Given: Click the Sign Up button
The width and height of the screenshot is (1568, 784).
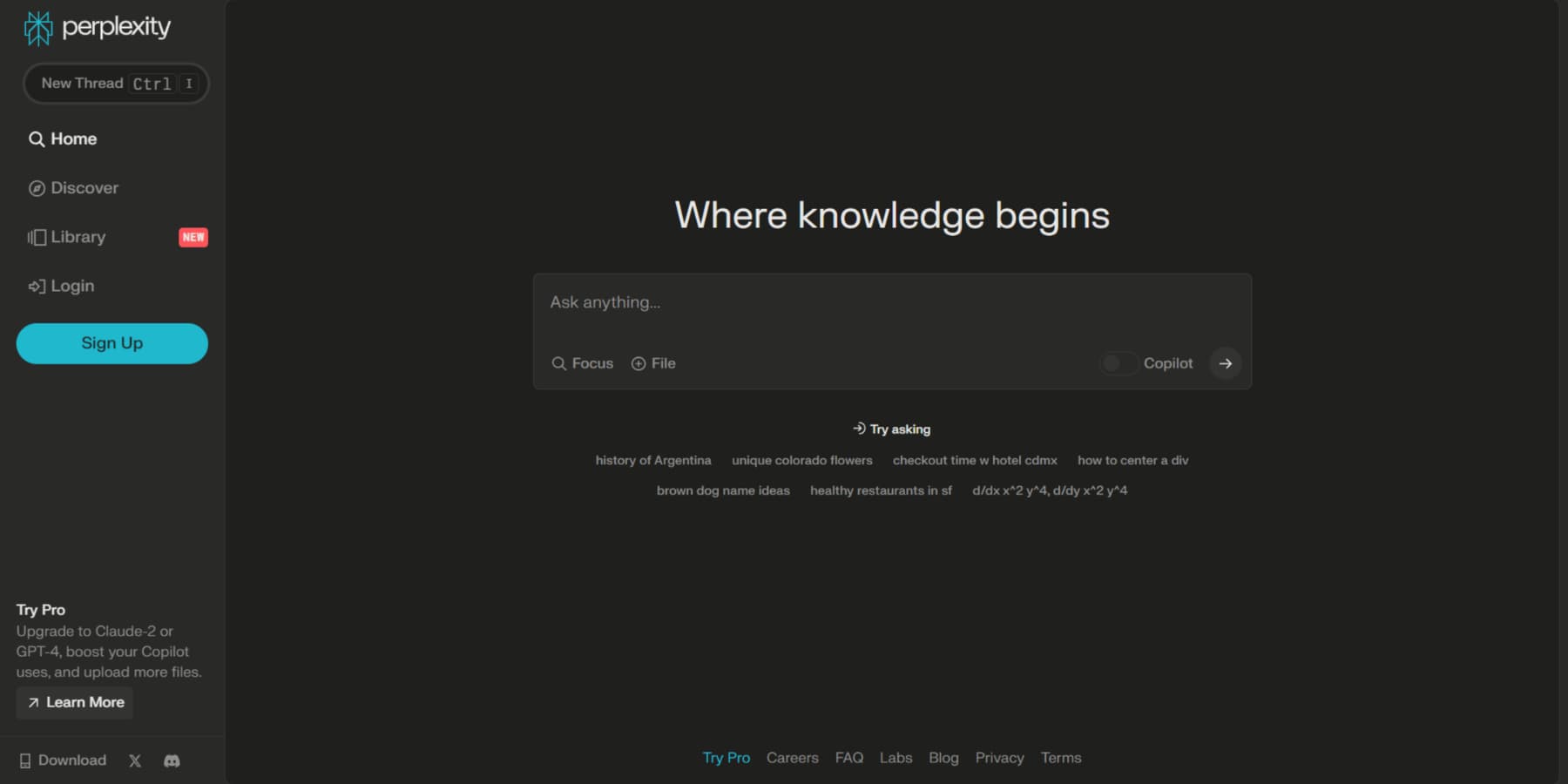Looking at the screenshot, I should coord(112,342).
